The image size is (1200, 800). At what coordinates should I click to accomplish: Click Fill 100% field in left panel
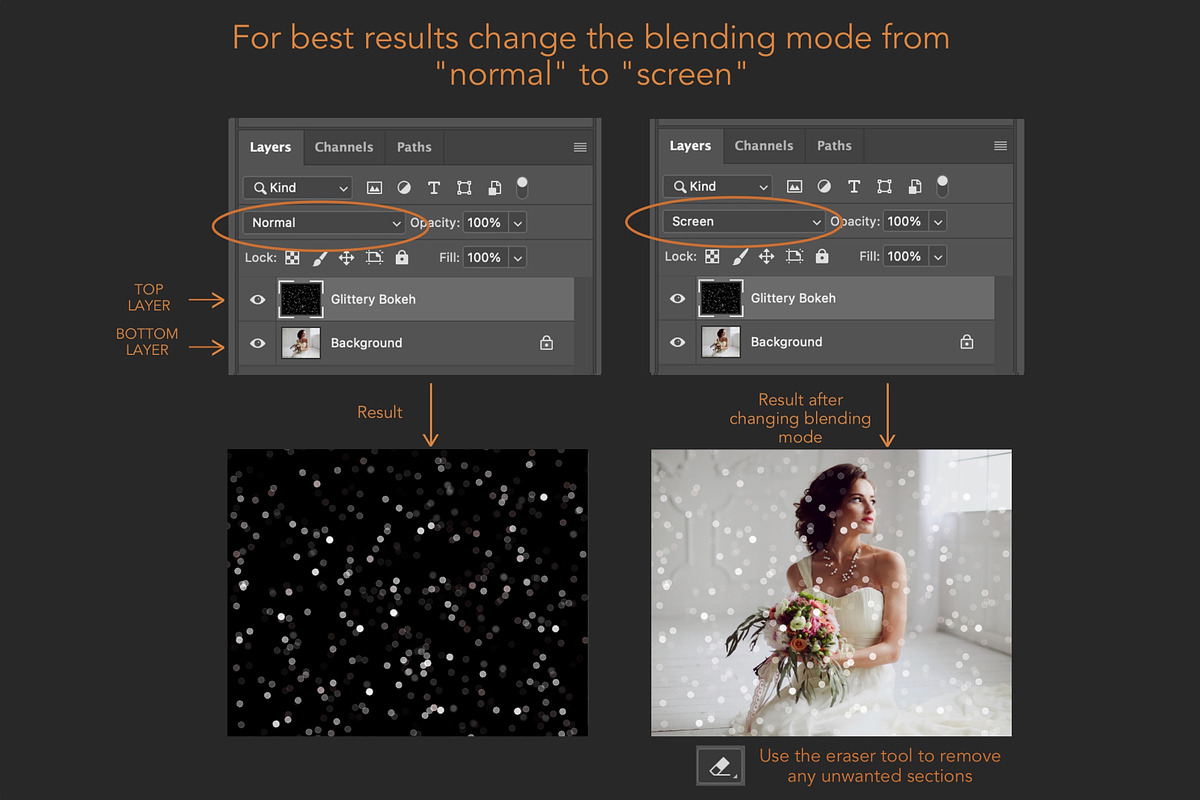tap(485, 258)
